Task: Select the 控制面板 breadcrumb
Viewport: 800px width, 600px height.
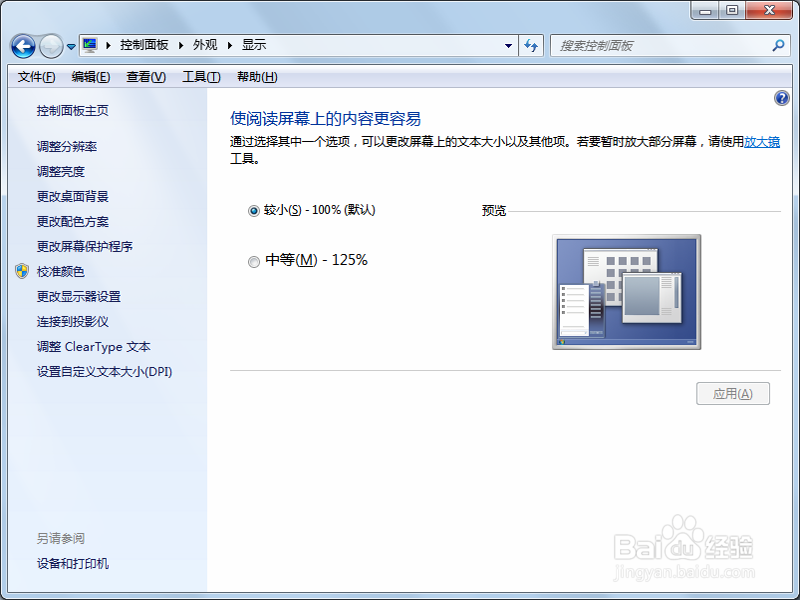Action: coord(144,45)
